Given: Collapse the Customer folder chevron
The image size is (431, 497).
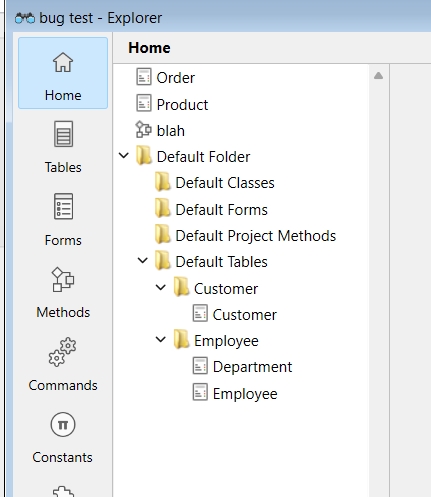Looking at the screenshot, I should (x=161, y=287).
